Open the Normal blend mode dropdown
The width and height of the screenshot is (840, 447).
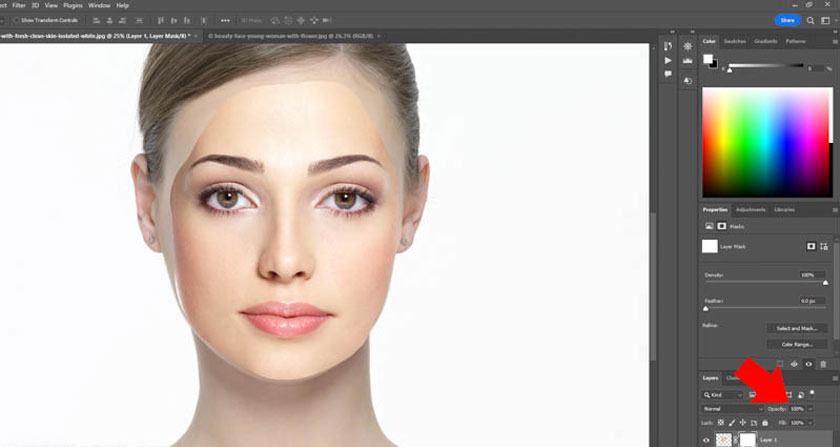tap(732, 409)
